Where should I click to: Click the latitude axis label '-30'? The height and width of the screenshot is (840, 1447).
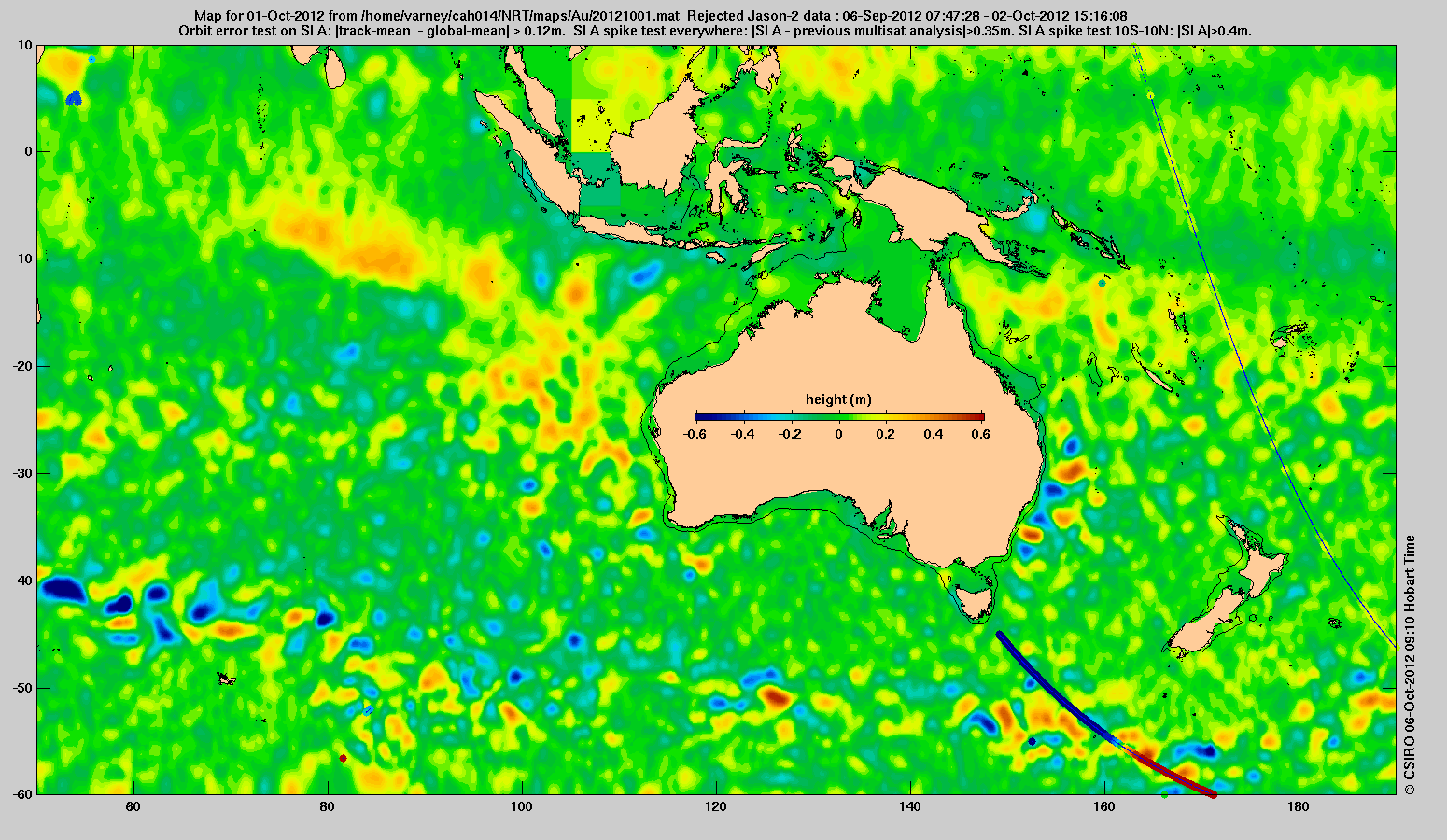pos(22,473)
